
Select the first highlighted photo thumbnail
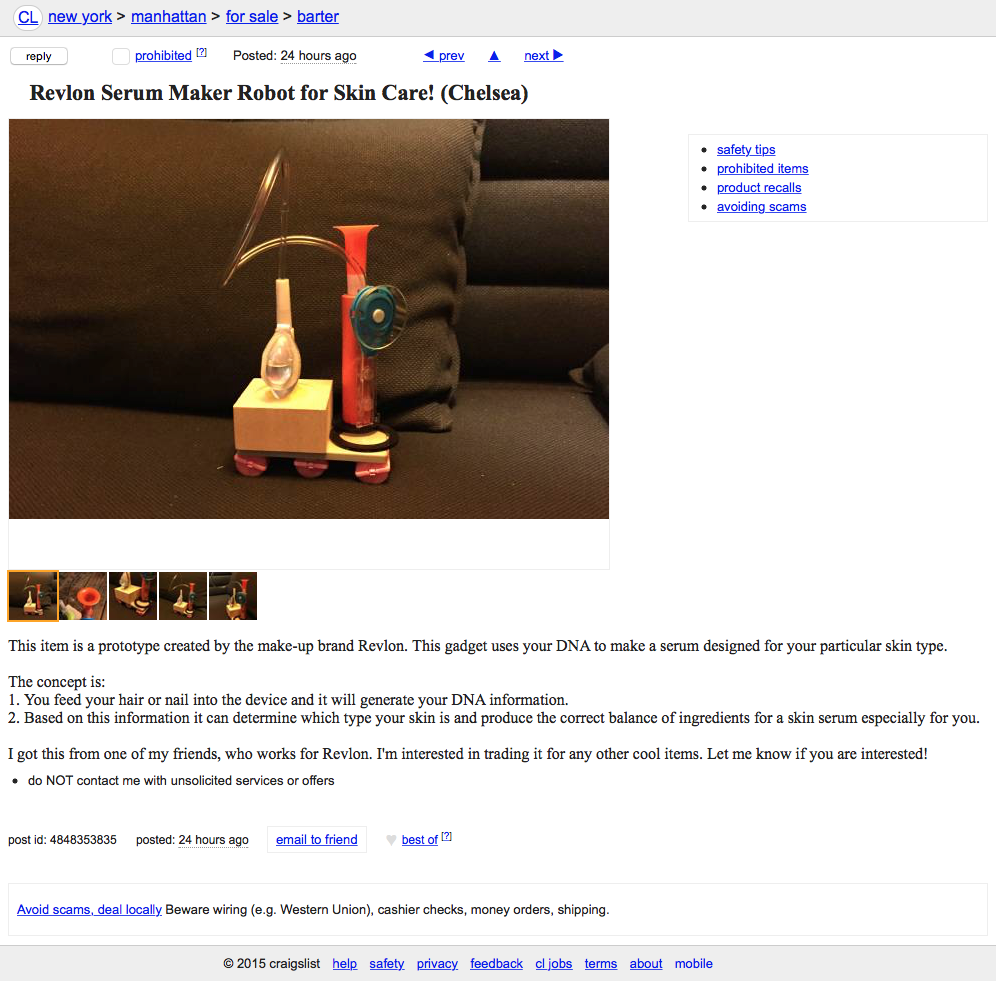click(33, 596)
